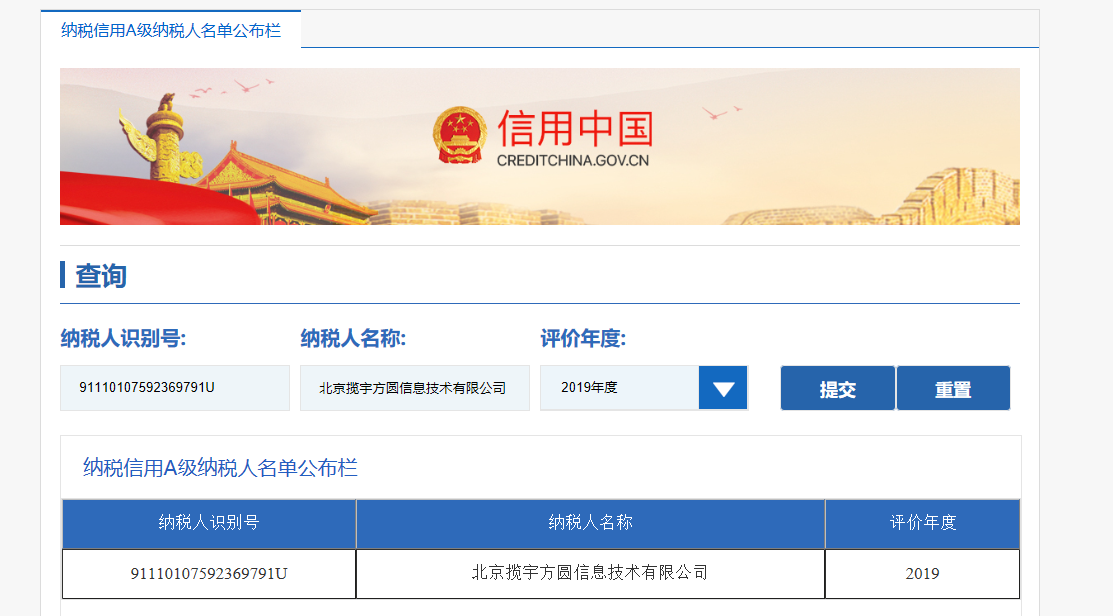
Task: Click the CREDITCHINA.GOV.CN text in banner
Action: point(573,160)
